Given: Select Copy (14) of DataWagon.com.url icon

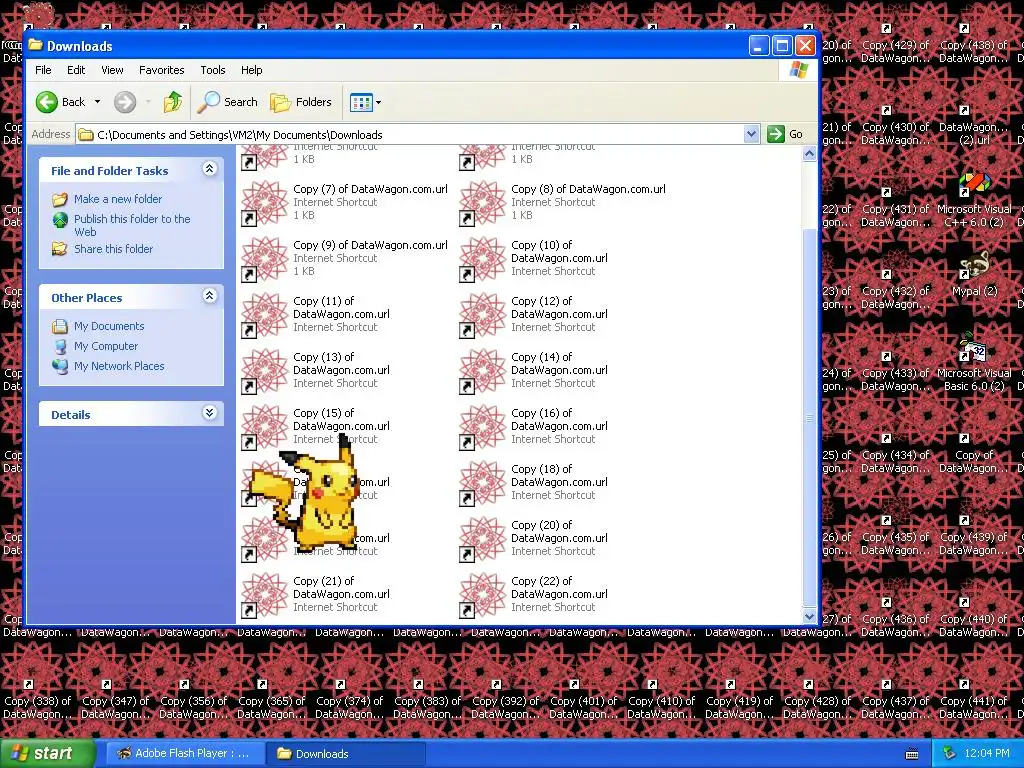Looking at the screenshot, I should pos(483,371).
